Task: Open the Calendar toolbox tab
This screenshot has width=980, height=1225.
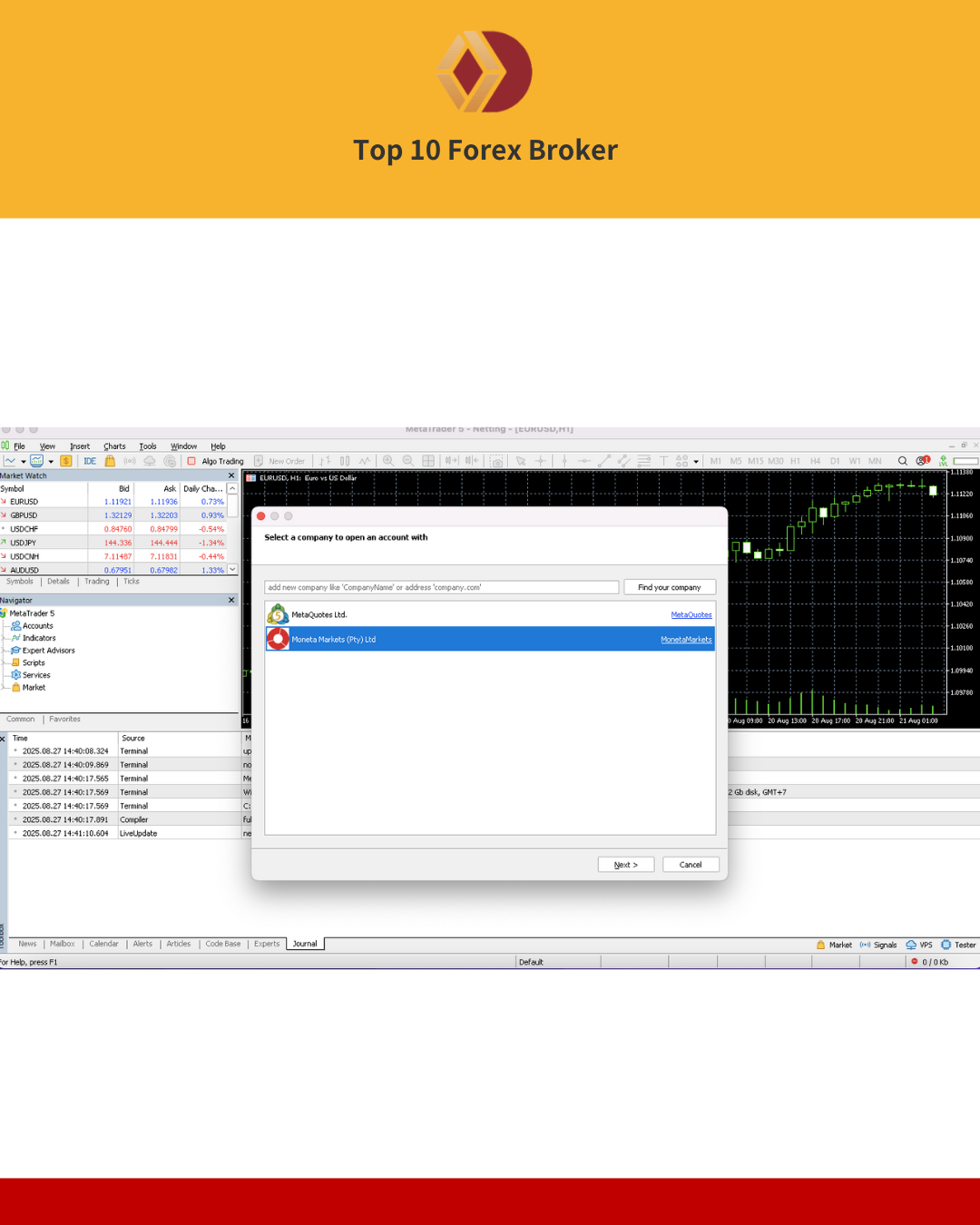Action: 103,944
